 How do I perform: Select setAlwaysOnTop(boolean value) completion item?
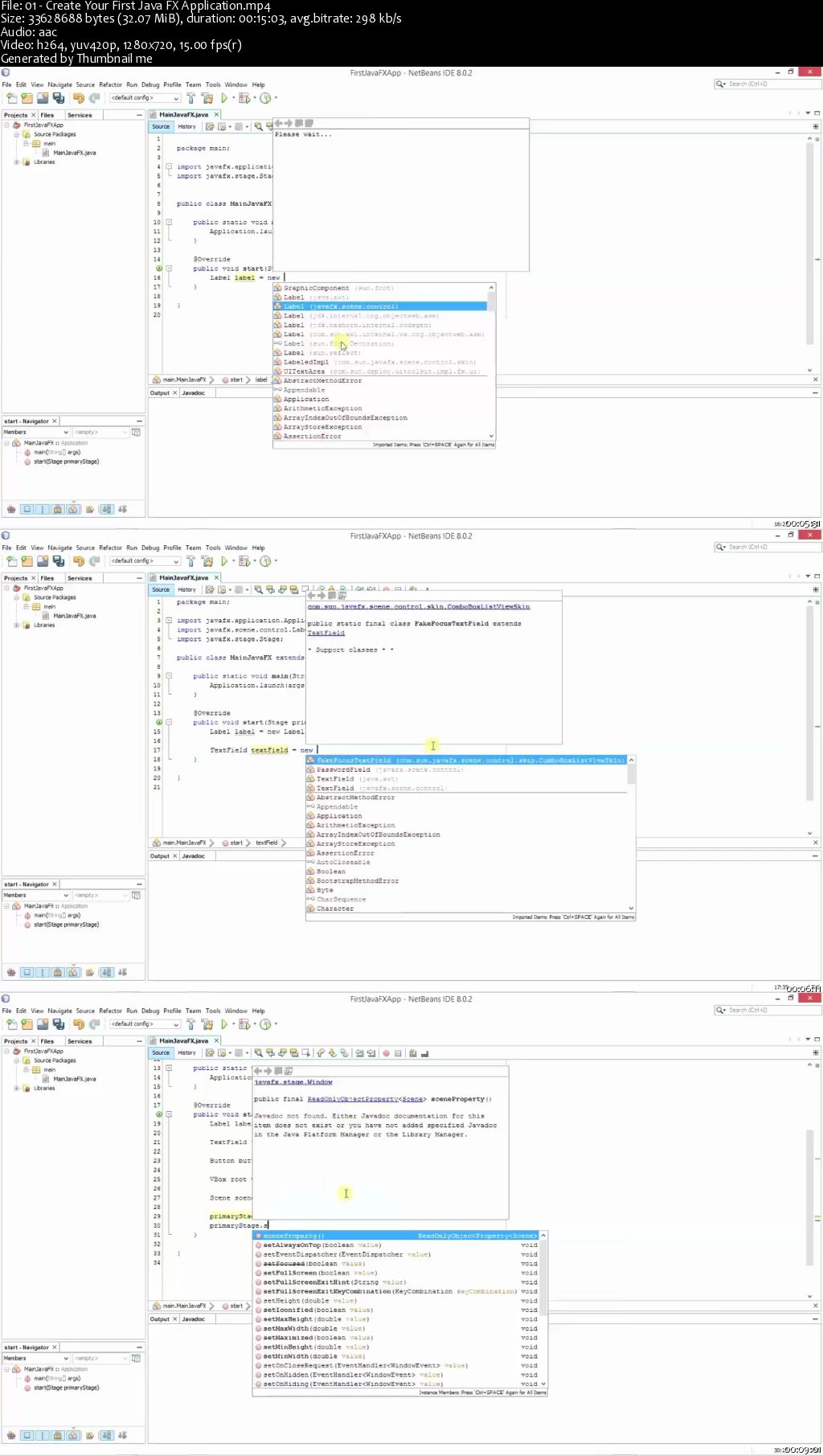click(396, 1245)
